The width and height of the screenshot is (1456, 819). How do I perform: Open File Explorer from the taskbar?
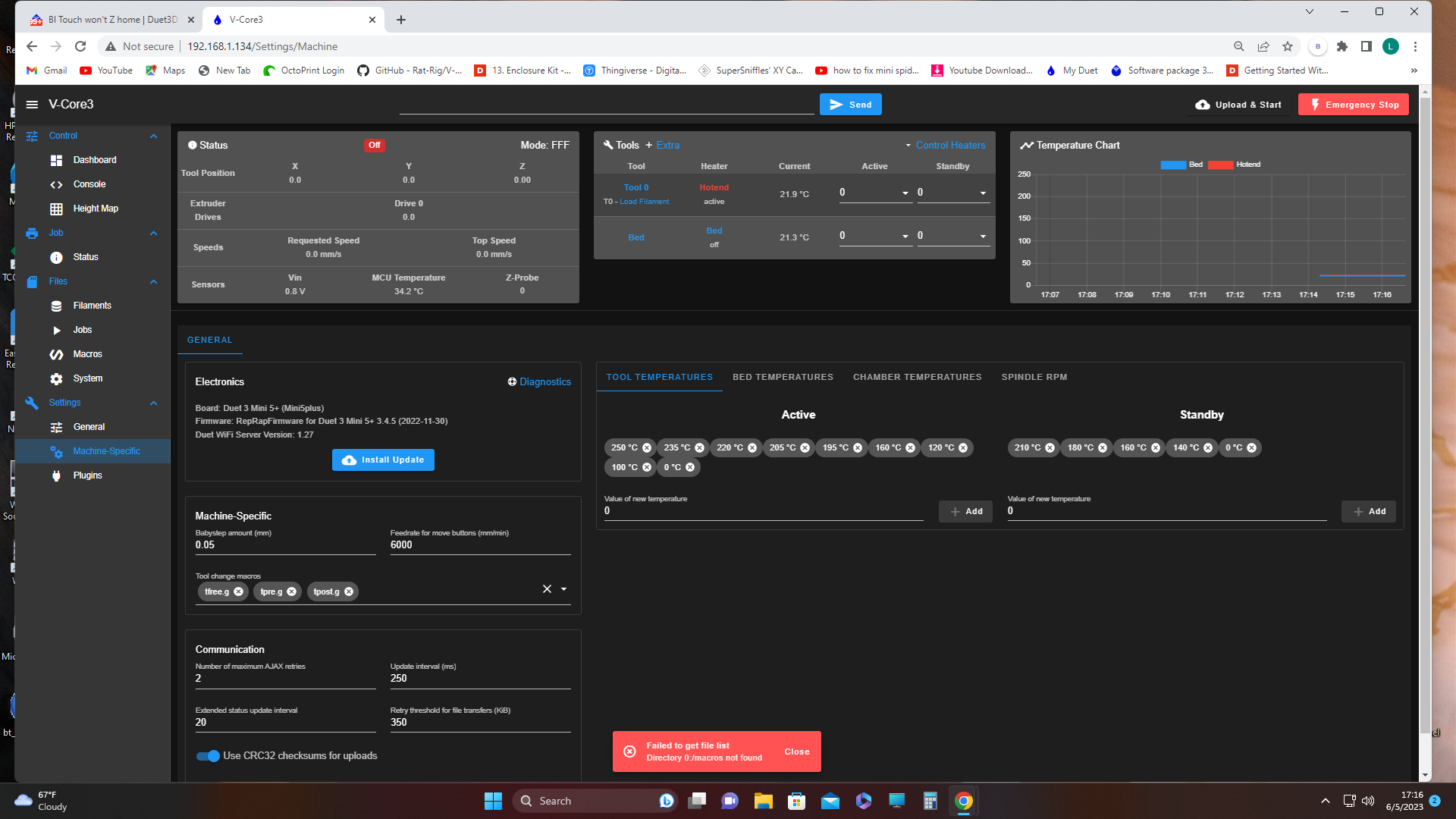763,801
